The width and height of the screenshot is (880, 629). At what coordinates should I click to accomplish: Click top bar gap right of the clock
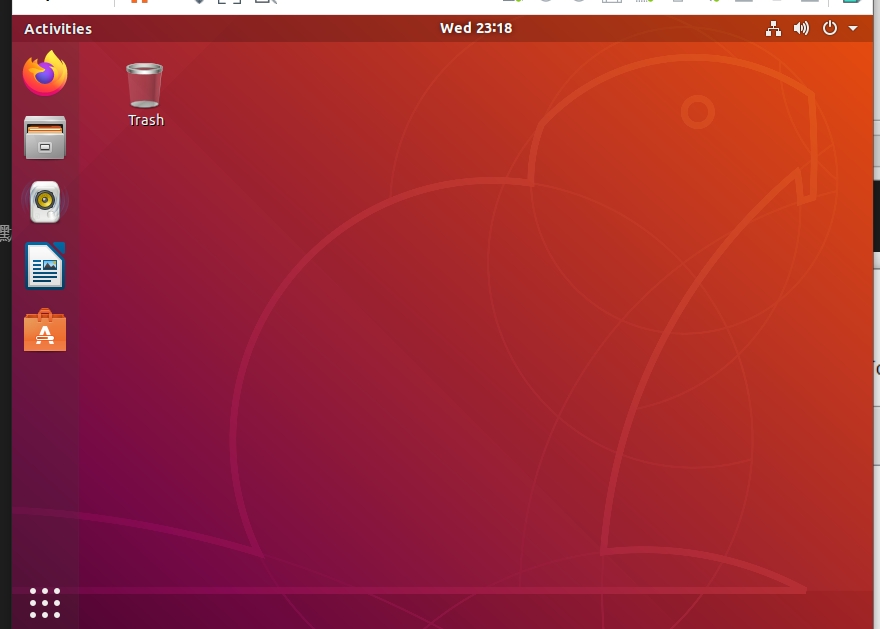640,29
